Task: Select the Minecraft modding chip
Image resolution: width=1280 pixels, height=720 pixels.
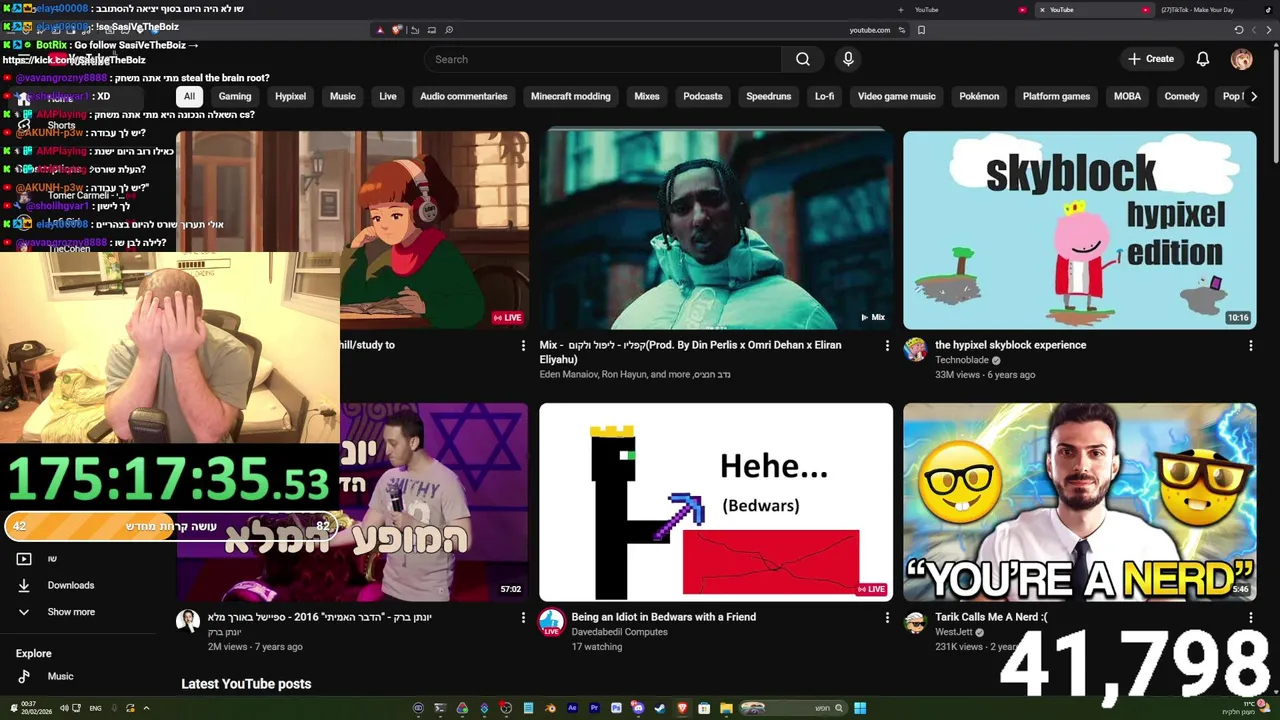Action: point(570,96)
